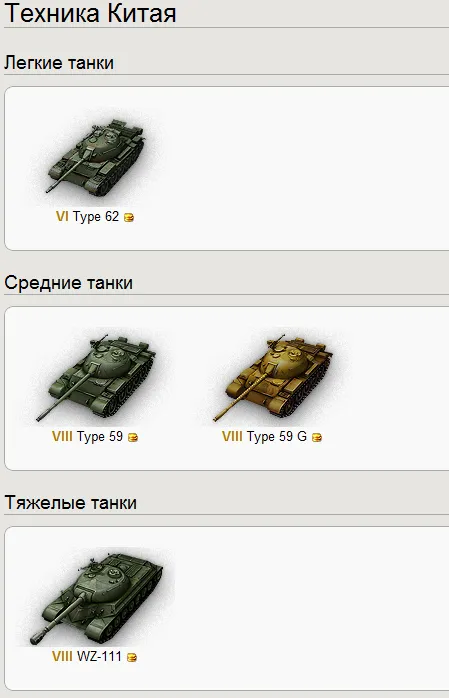Click the Тяжелые танки section heading
This screenshot has width=449, height=698.
pos(70,502)
